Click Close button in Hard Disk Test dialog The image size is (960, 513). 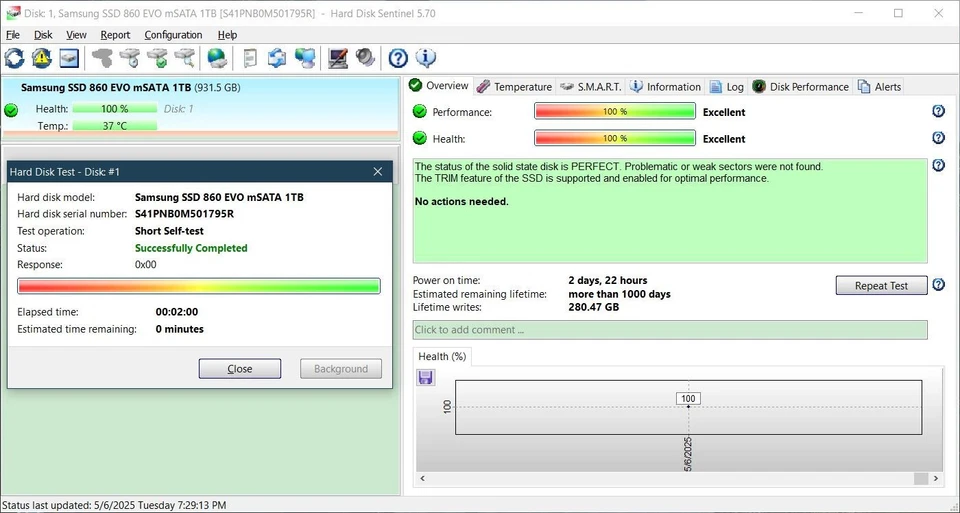pyautogui.click(x=240, y=369)
